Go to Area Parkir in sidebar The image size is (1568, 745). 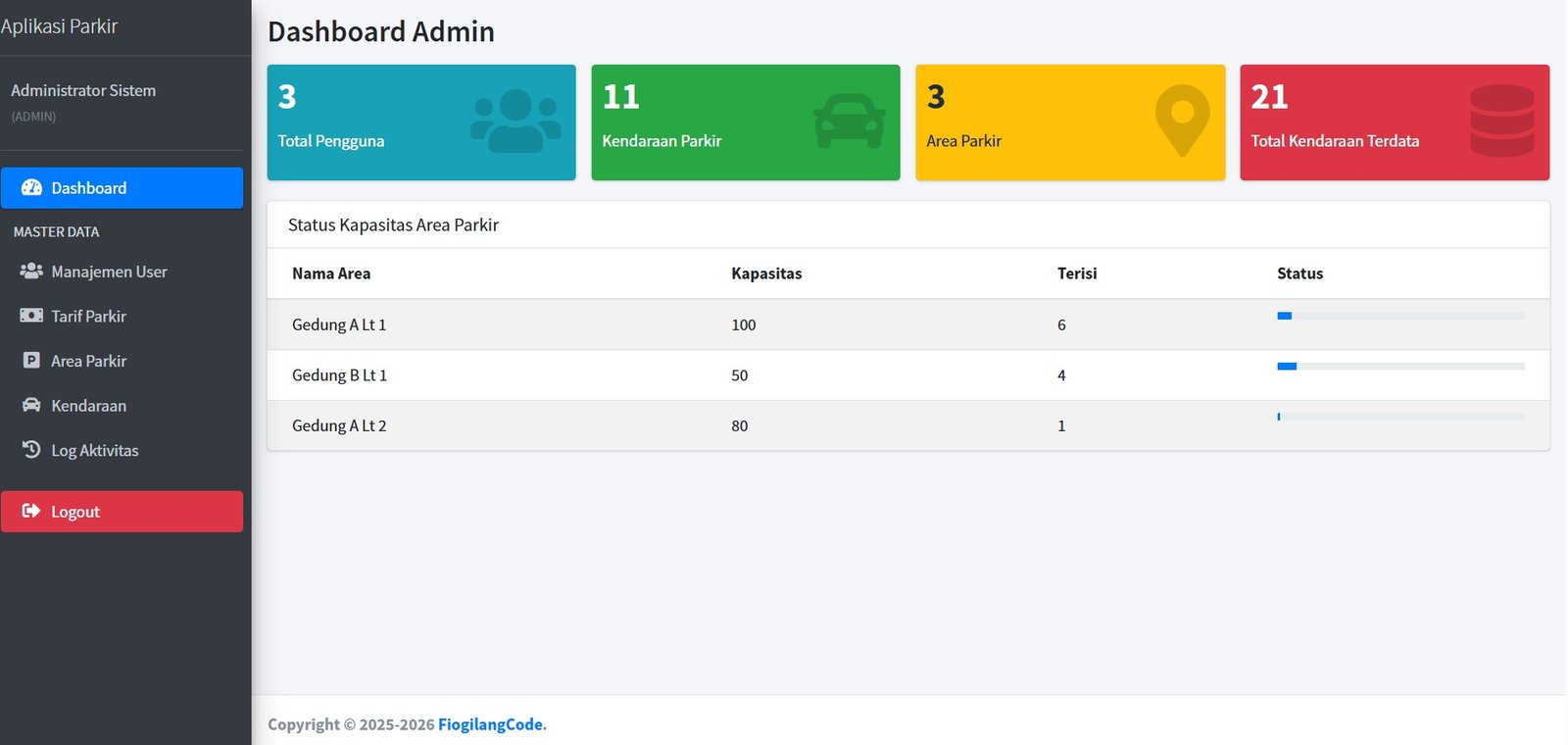click(88, 361)
